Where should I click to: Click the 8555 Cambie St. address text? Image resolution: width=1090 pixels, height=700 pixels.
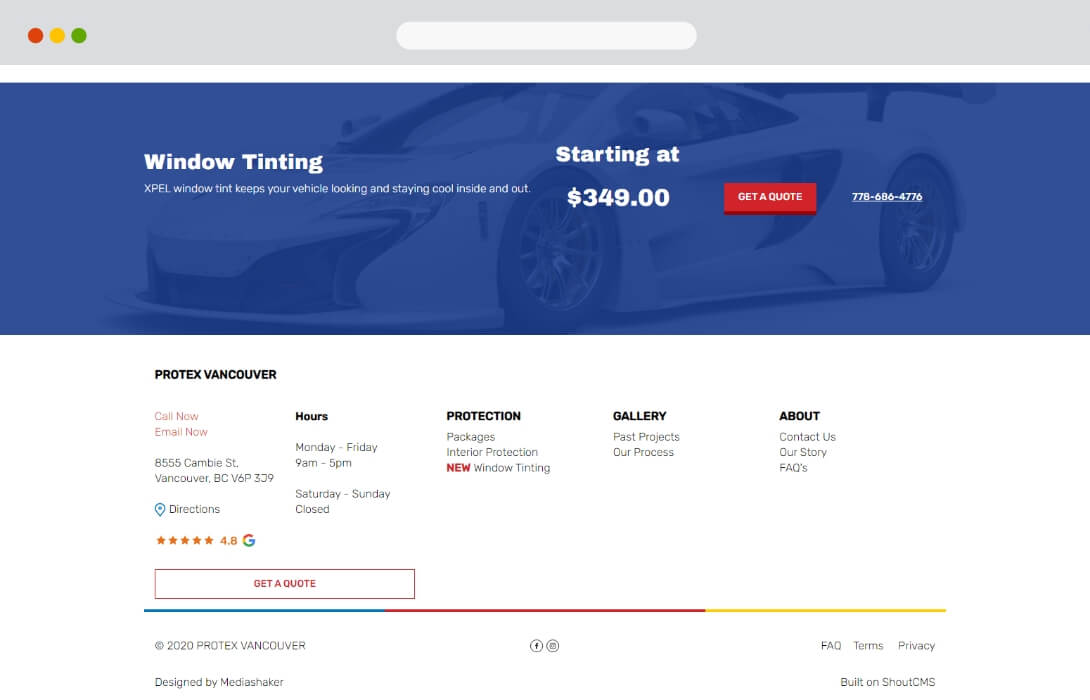click(197, 463)
